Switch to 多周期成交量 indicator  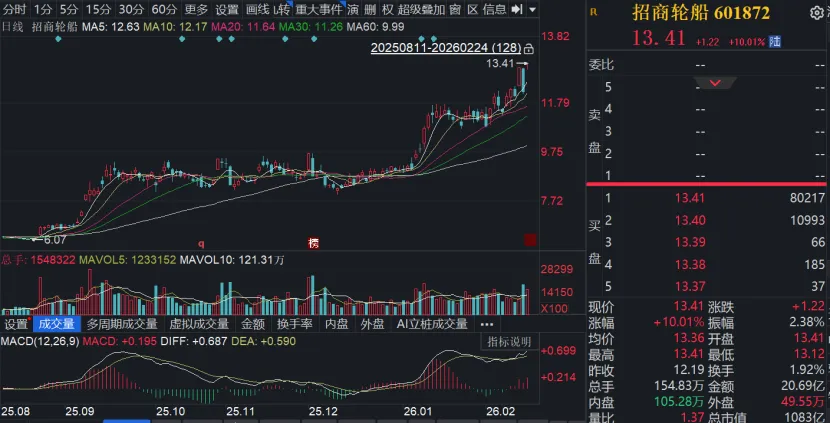[122, 324]
